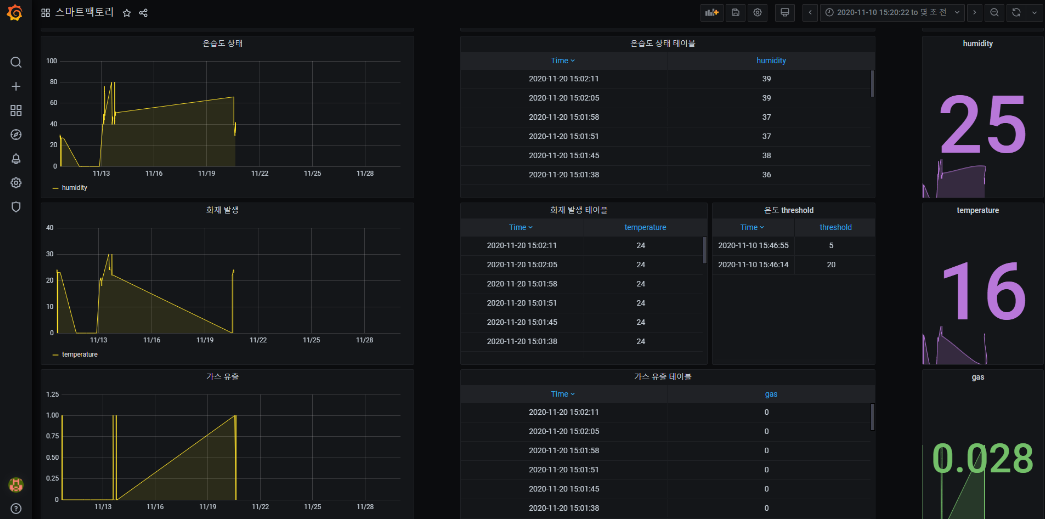This screenshot has width=1045, height=519.
Task: Open the Grafana home logo
Action: tap(15, 13)
